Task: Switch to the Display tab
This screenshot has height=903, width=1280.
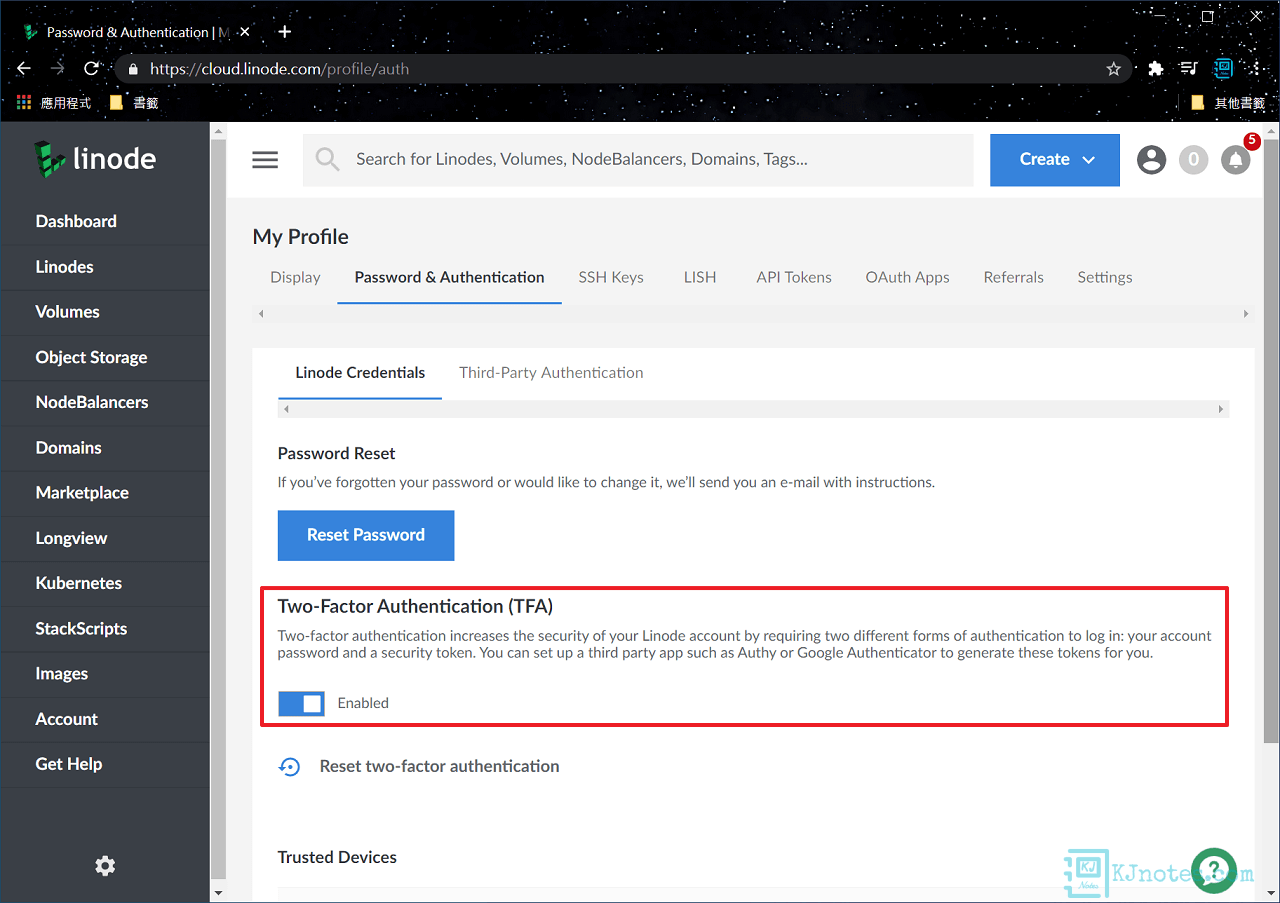Action: pos(295,277)
